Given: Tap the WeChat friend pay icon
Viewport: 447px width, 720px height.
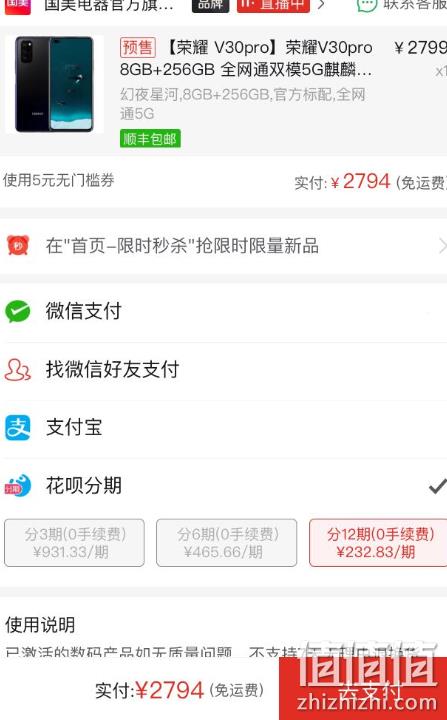Looking at the screenshot, I should pos(17,370).
